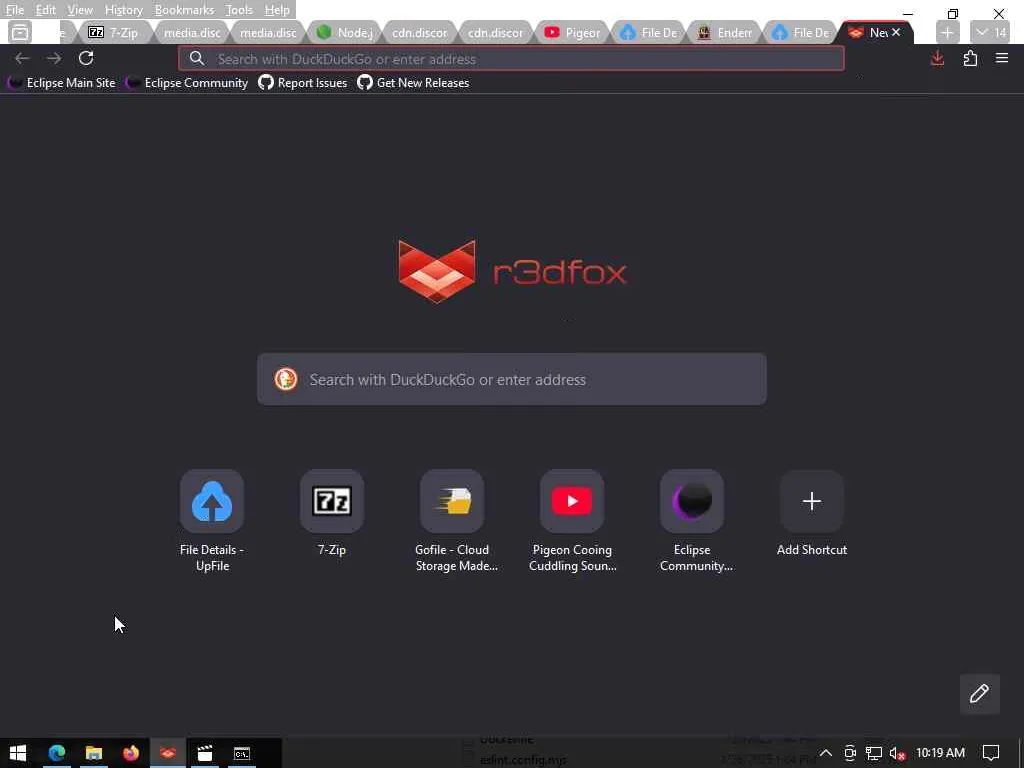
Task: Click the muted volume tray icon
Action: (897, 753)
